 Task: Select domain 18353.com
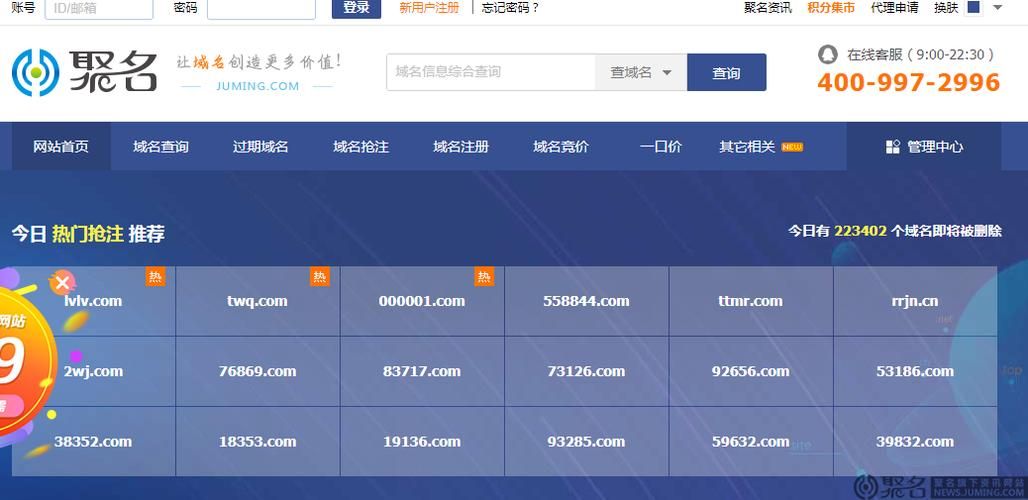coord(258,442)
